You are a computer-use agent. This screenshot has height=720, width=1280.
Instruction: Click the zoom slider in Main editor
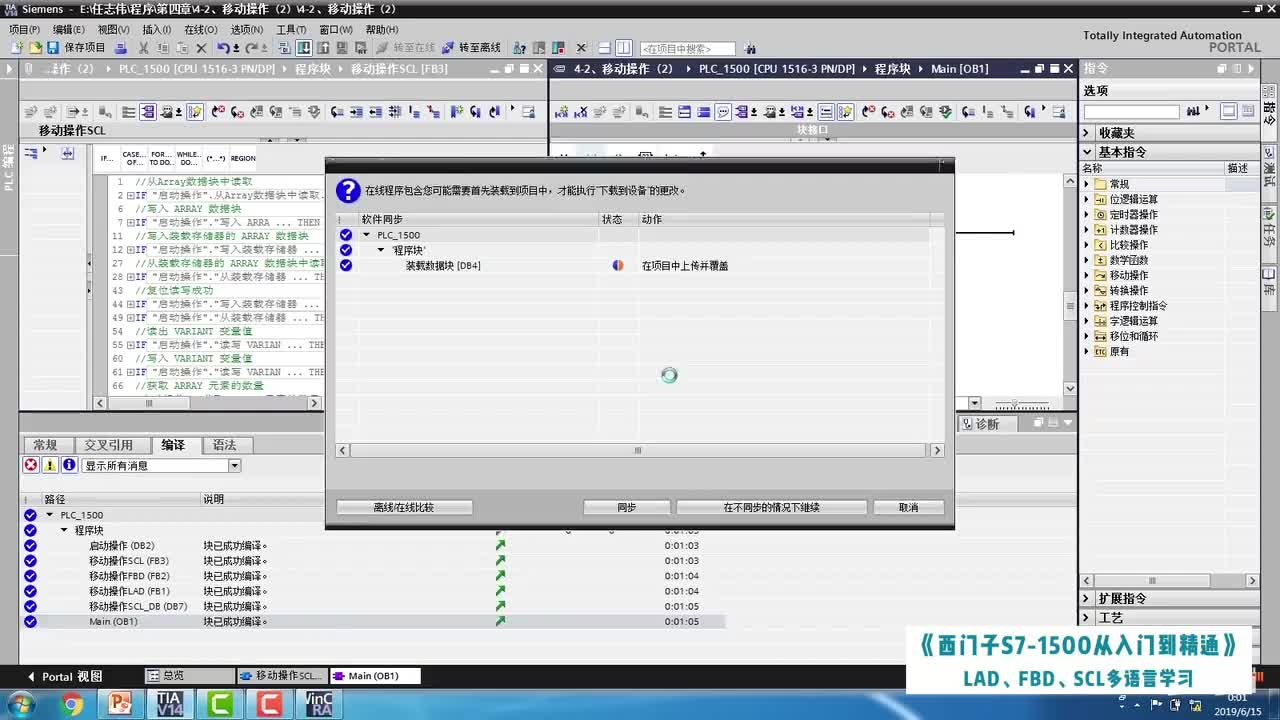pyautogui.click(x=1017, y=403)
